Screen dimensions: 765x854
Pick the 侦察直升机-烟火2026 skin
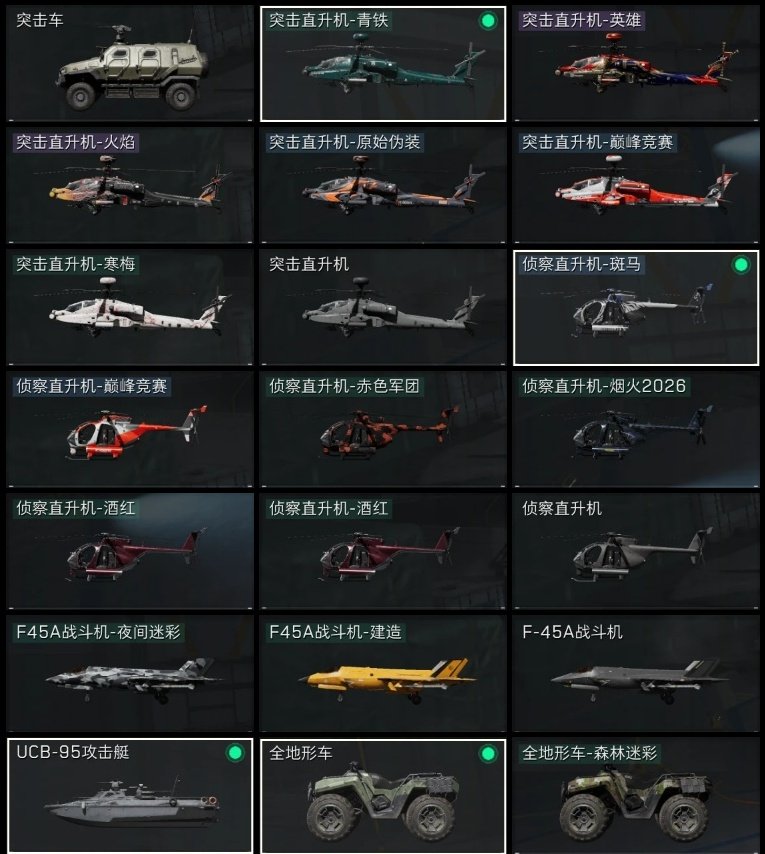click(635, 429)
